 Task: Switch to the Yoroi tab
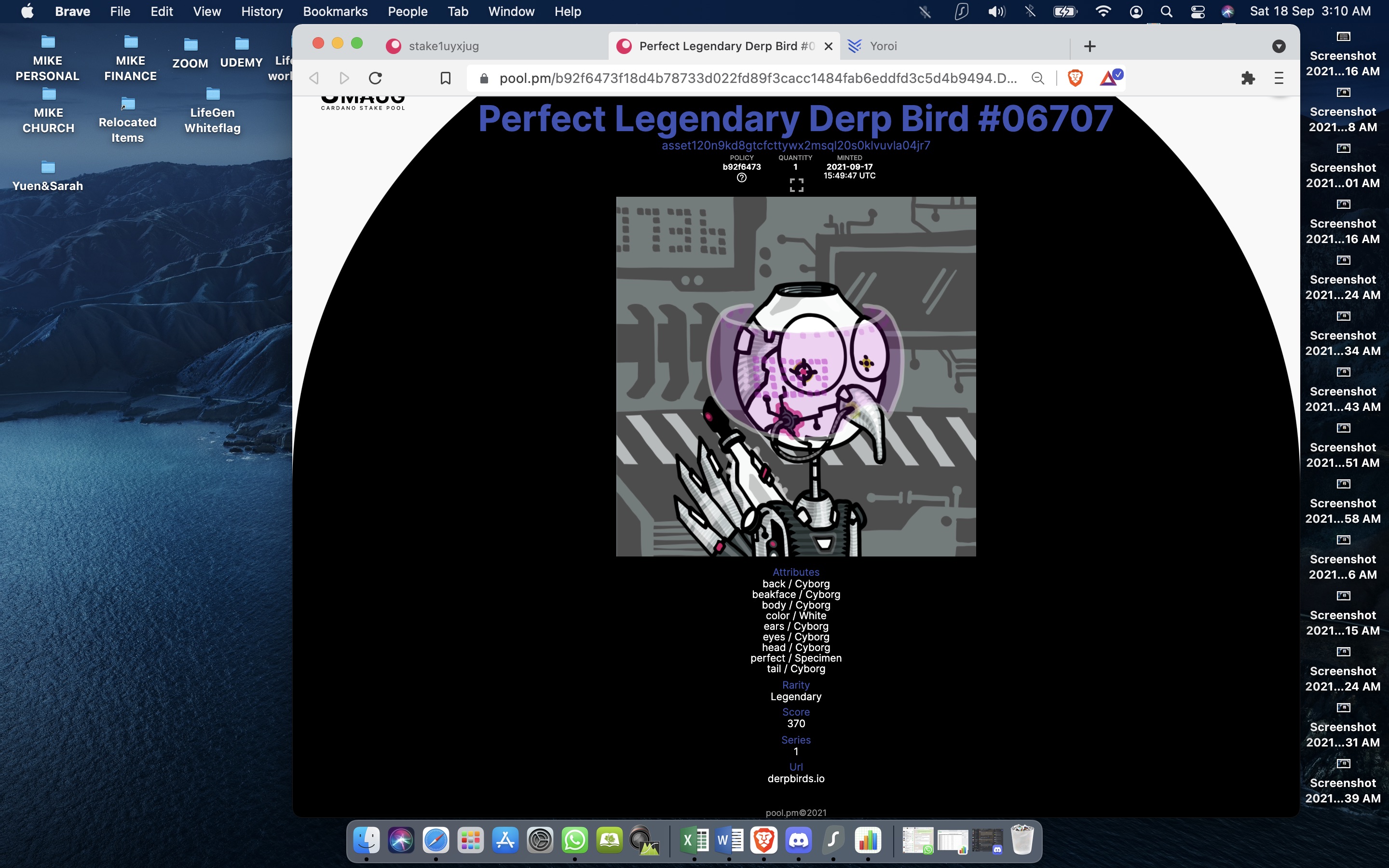pyautogui.click(x=883, y=46)
